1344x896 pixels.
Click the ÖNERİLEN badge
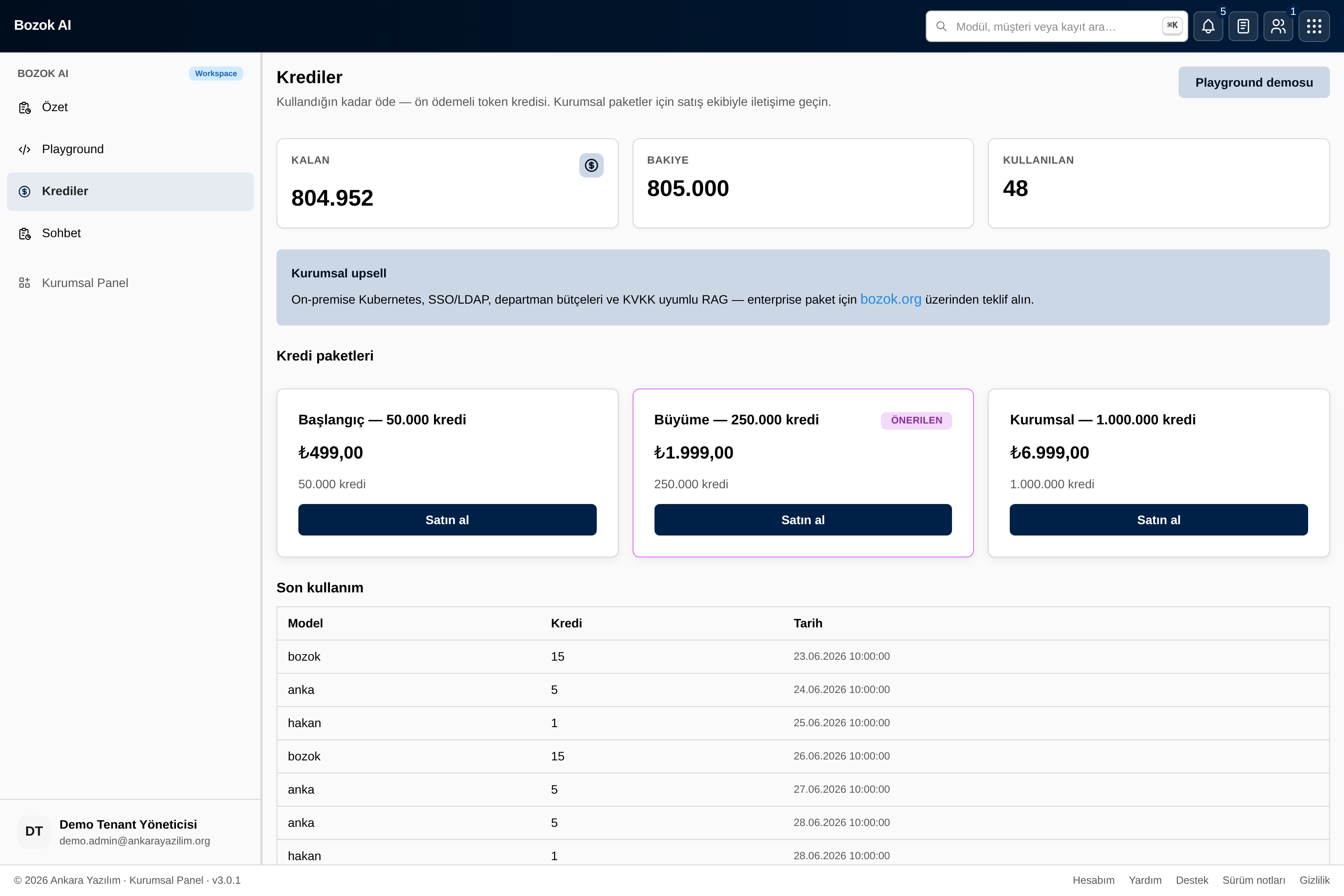tap(916, 420)
